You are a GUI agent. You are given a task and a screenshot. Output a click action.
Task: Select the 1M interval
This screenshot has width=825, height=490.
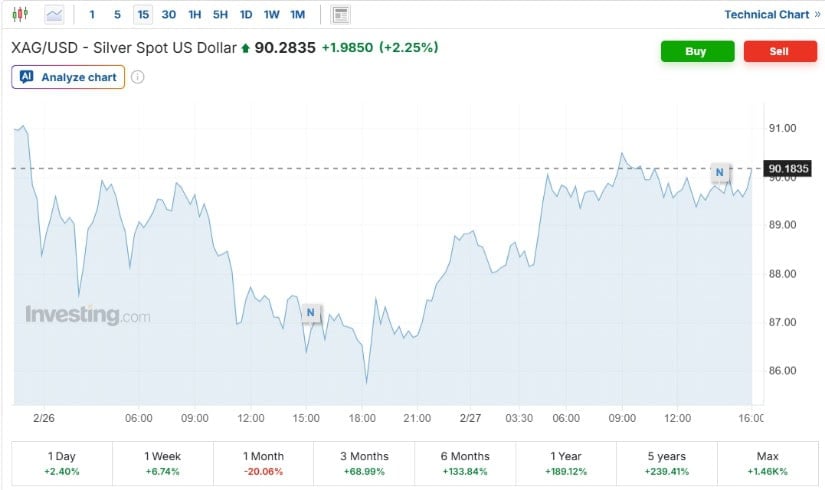point(297,15)
